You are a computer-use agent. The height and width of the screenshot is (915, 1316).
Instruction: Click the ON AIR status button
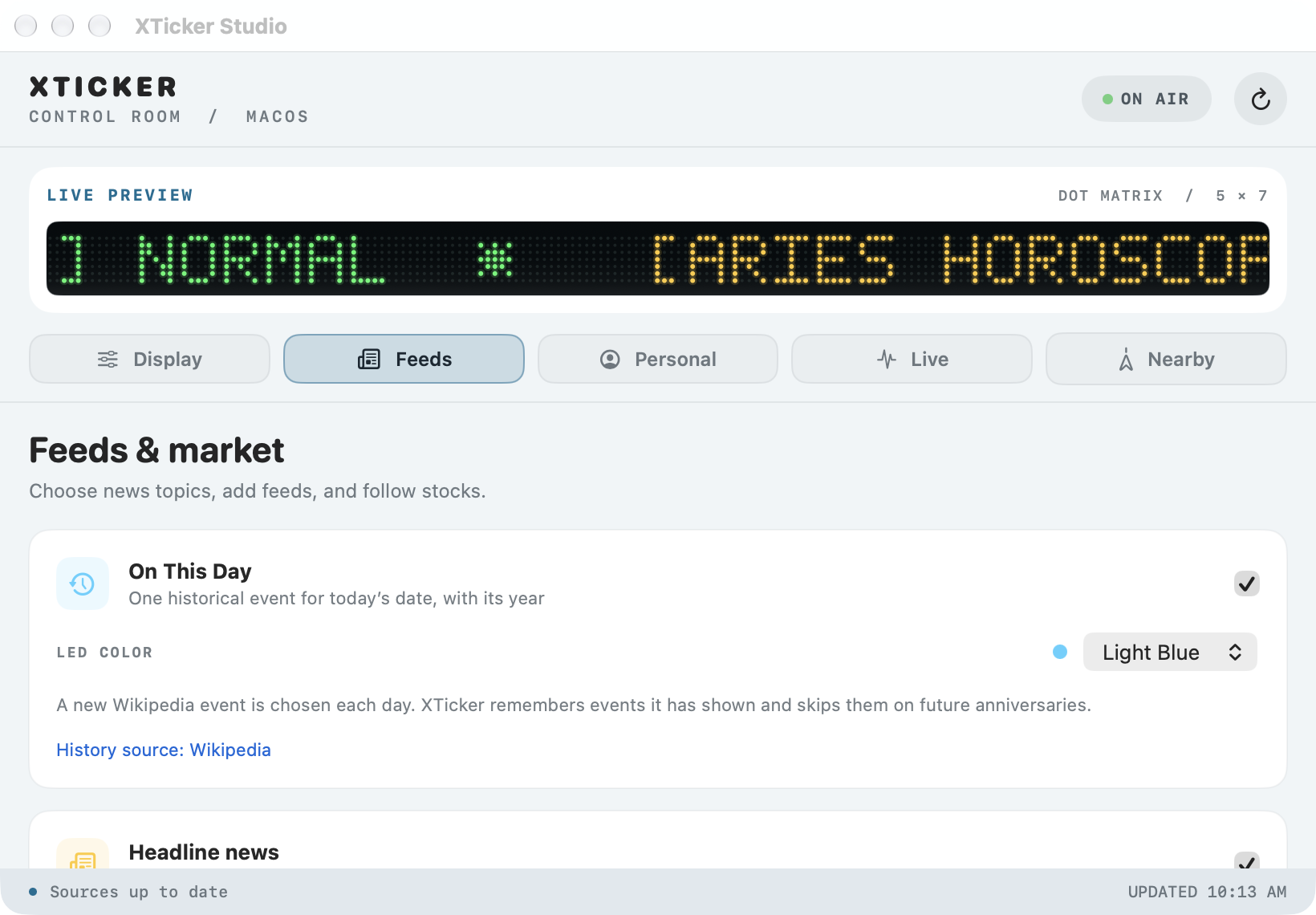point(1146,99)
